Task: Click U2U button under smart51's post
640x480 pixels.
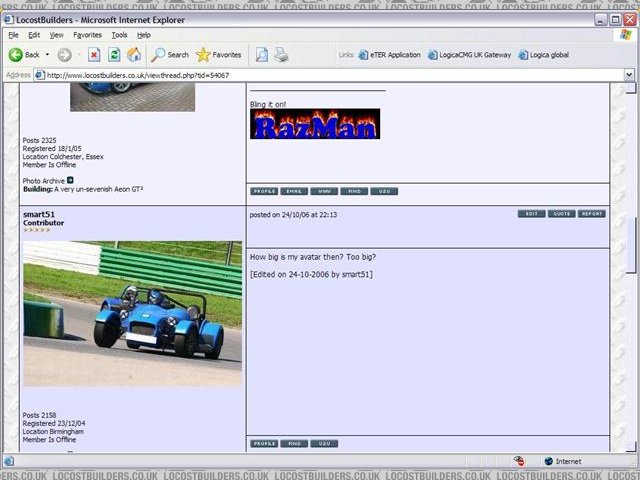Action: [324, 444]
